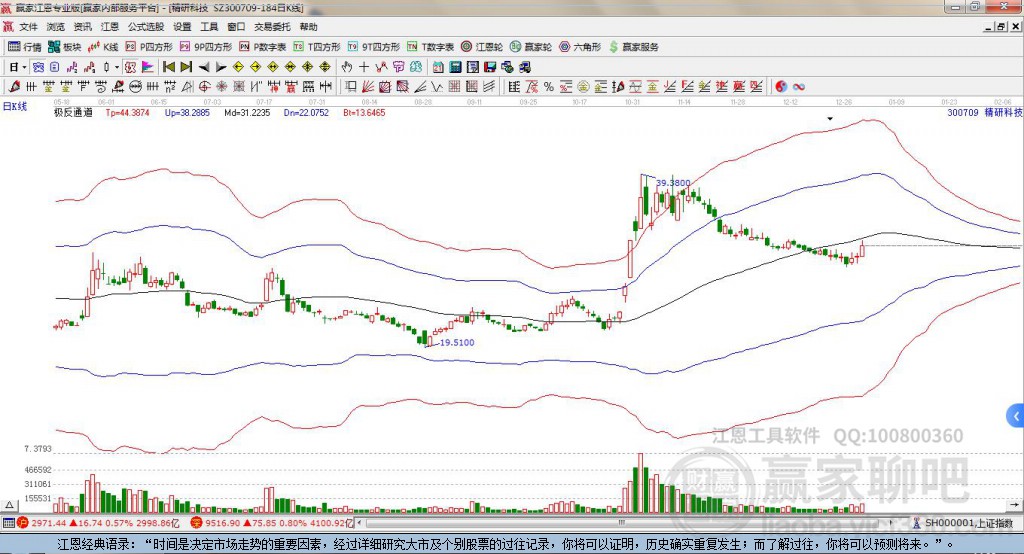The height and width of the screenshot is (554, 1024).
Task: Open the 江恩轮 tool
Action: [482, 47]
